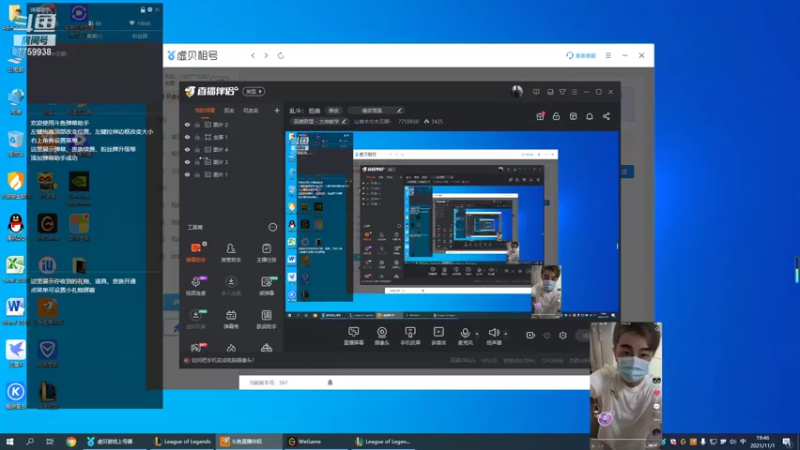Go back in 虚贝租号 window
This screenshot has height=450, width=800.
pyautogui.click(x=253, y=55)
